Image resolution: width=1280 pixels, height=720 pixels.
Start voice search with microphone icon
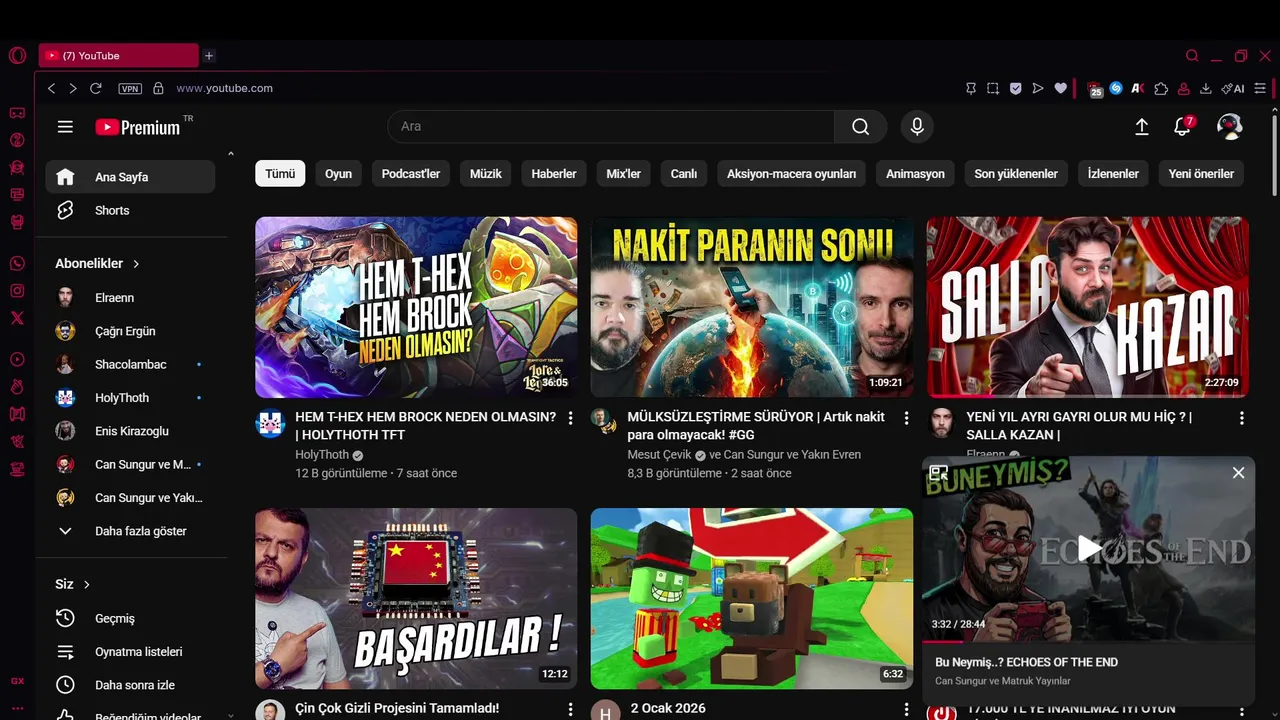coord(917,127)
